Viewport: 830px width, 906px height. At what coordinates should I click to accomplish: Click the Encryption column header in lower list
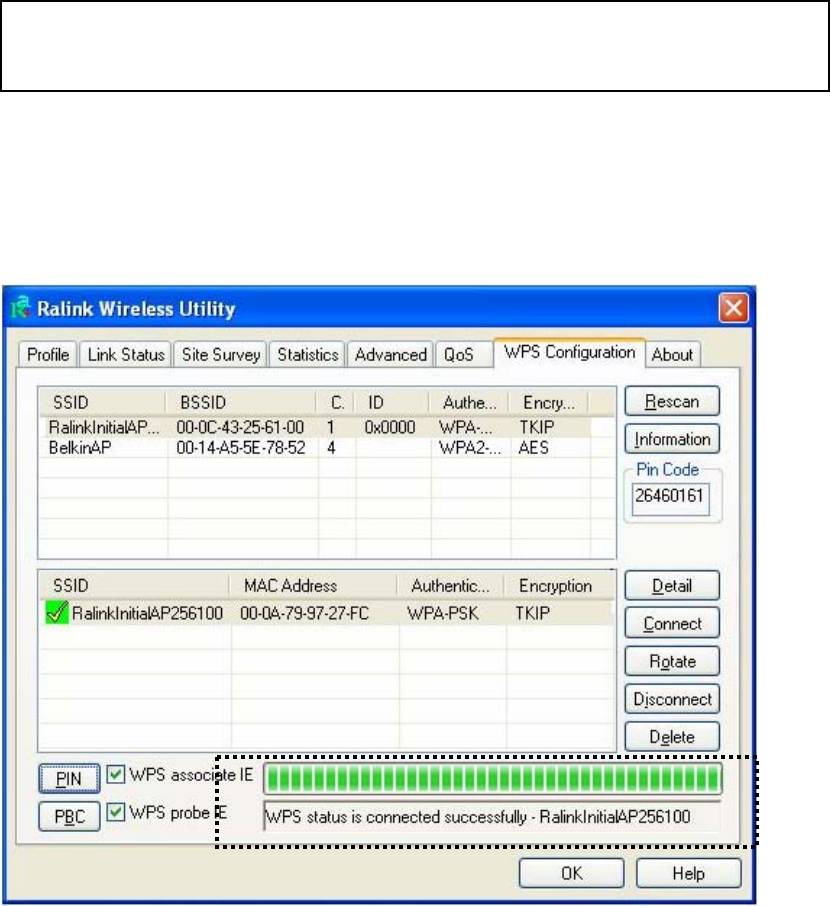click(558, 586)
